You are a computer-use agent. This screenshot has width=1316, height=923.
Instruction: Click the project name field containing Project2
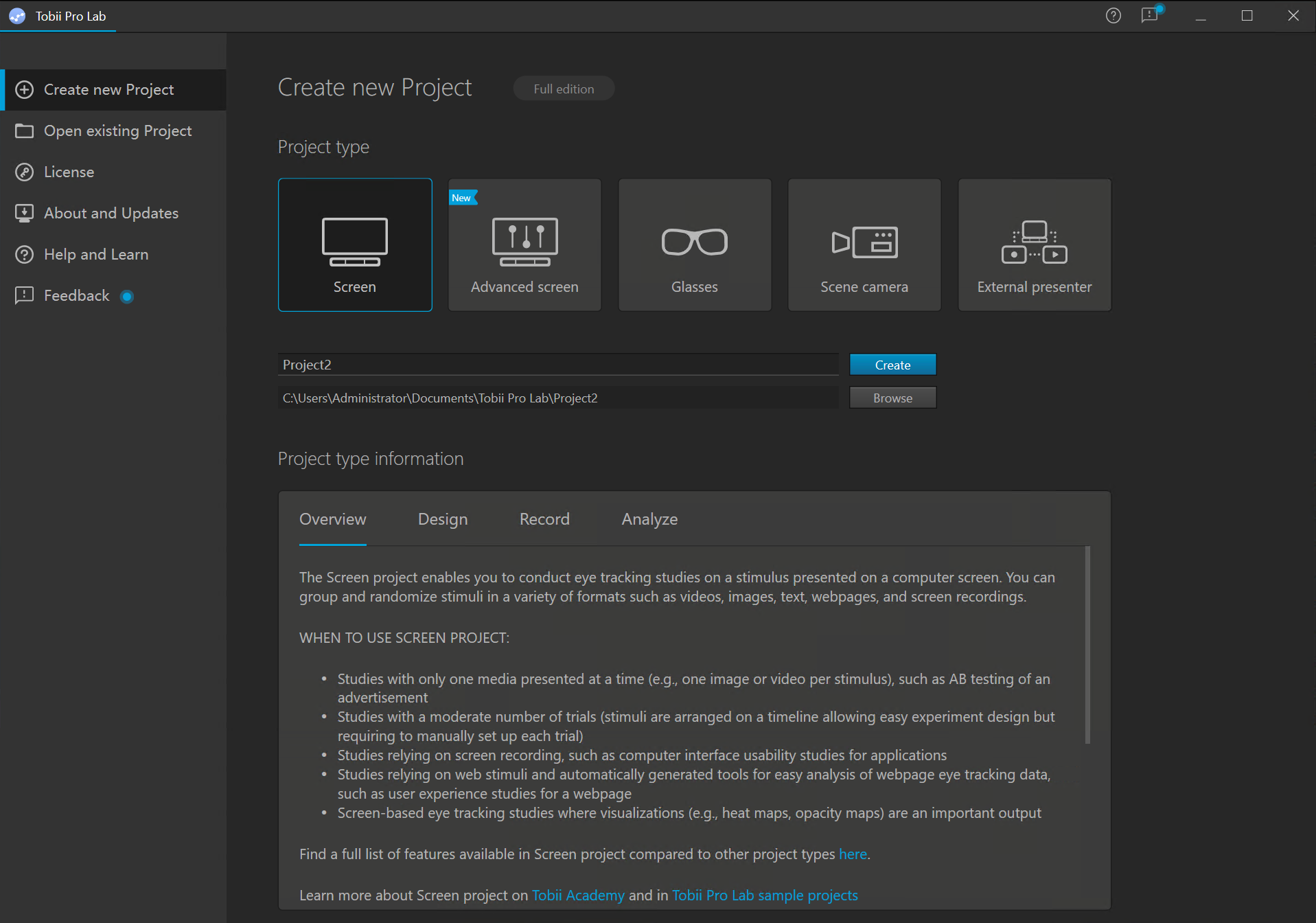(x=558, y=365)
